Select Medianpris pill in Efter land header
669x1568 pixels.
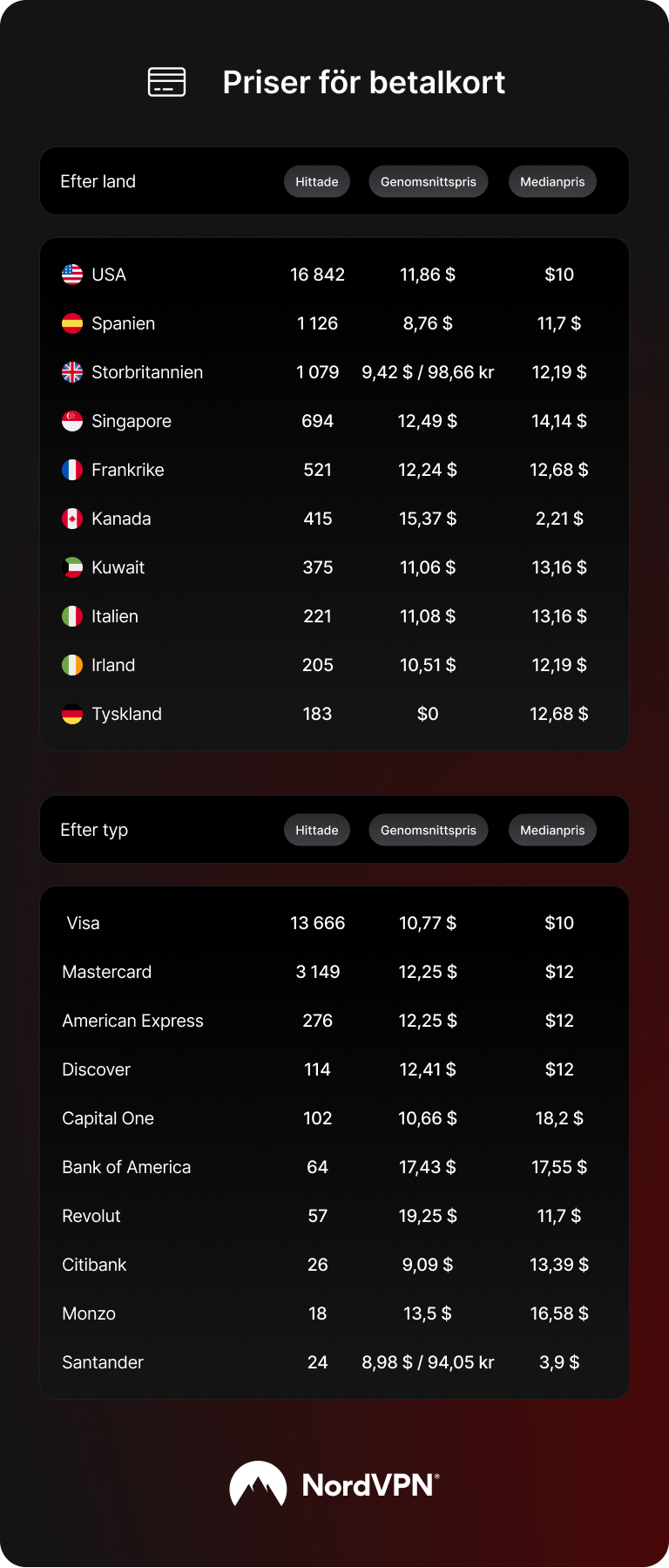552,181
